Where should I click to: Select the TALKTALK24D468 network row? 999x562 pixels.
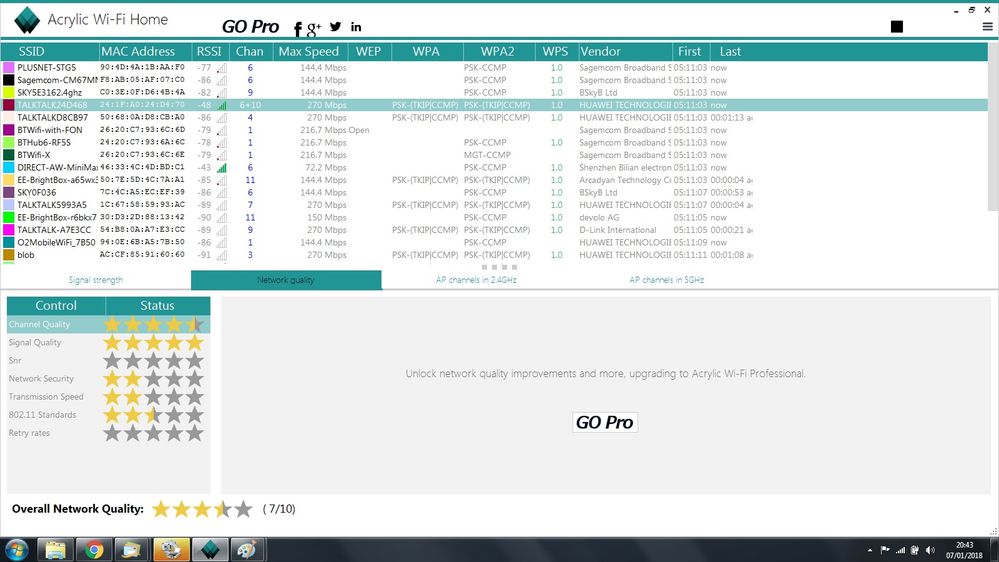tap(494, 105)
